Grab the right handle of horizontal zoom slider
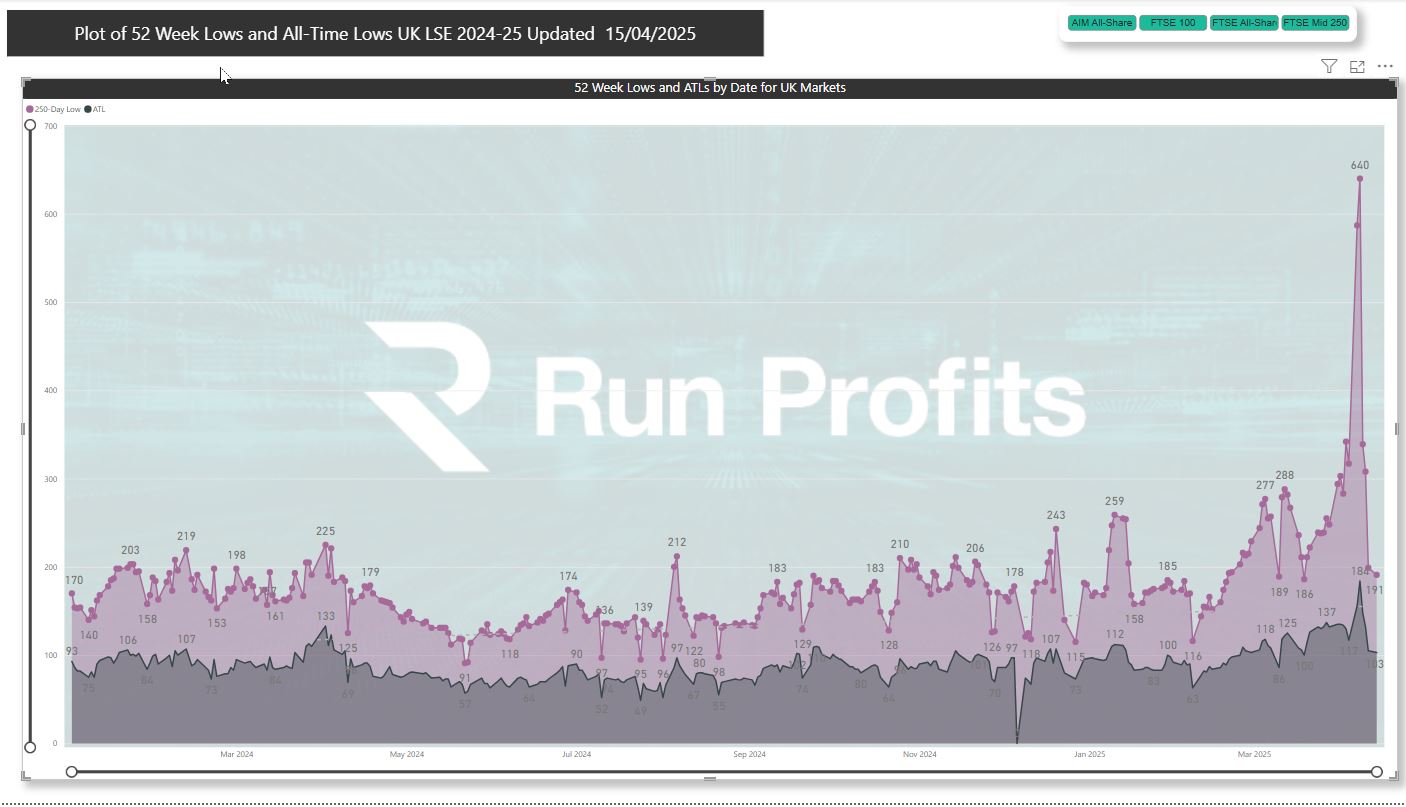The height and width of the screenshot is (807, 1406). [x=1377, y=772]
